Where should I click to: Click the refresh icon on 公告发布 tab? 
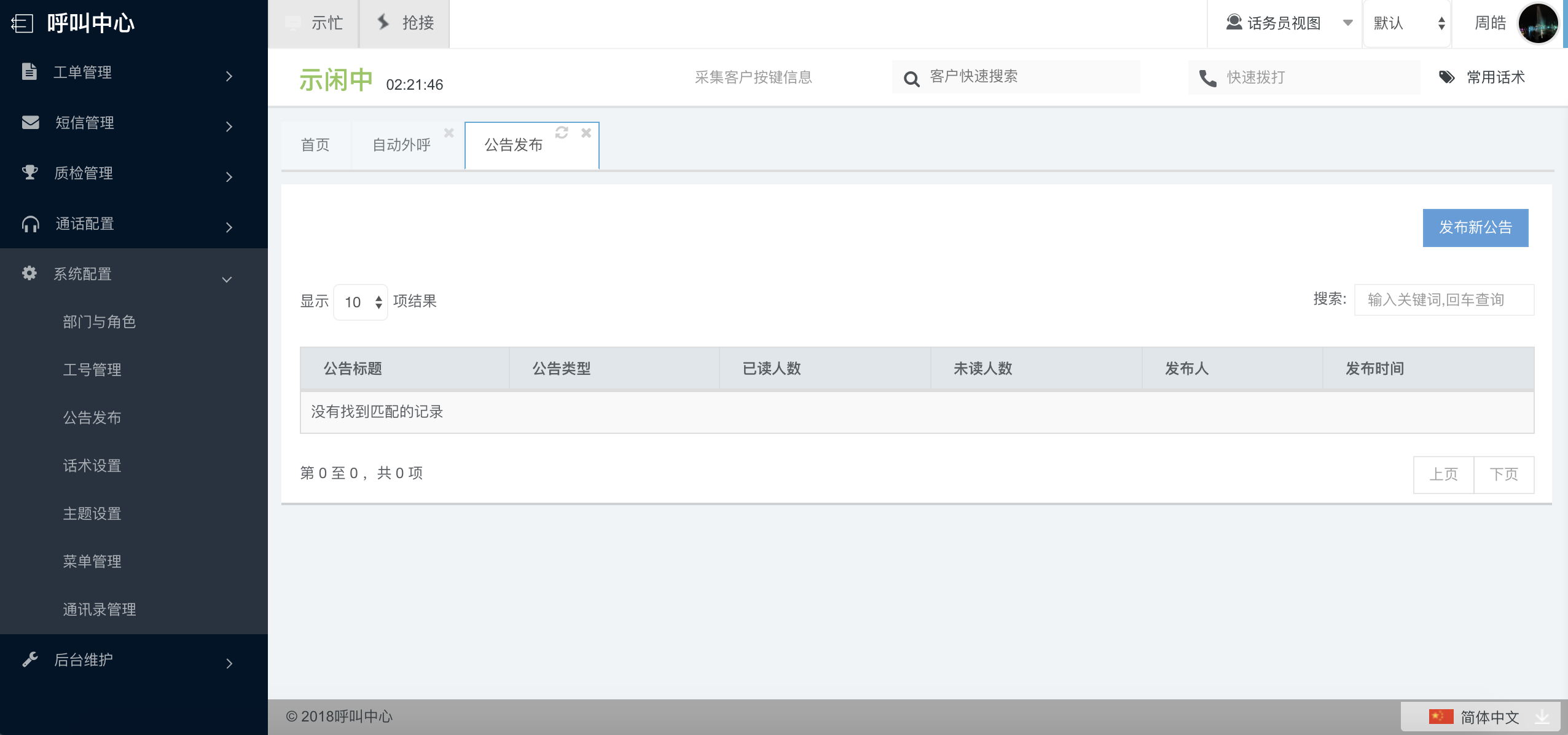[x=562, y=133]
